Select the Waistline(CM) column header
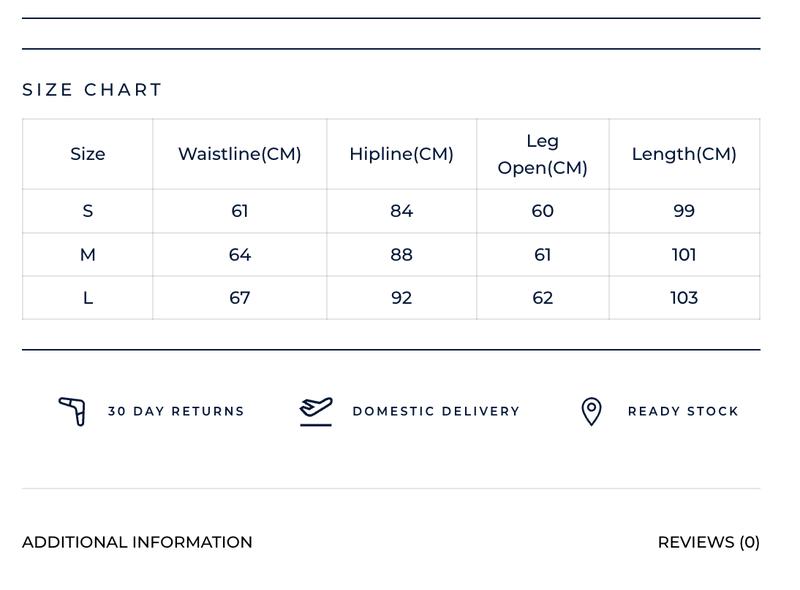Screen dimensions: 800x590 pos(240,154)
